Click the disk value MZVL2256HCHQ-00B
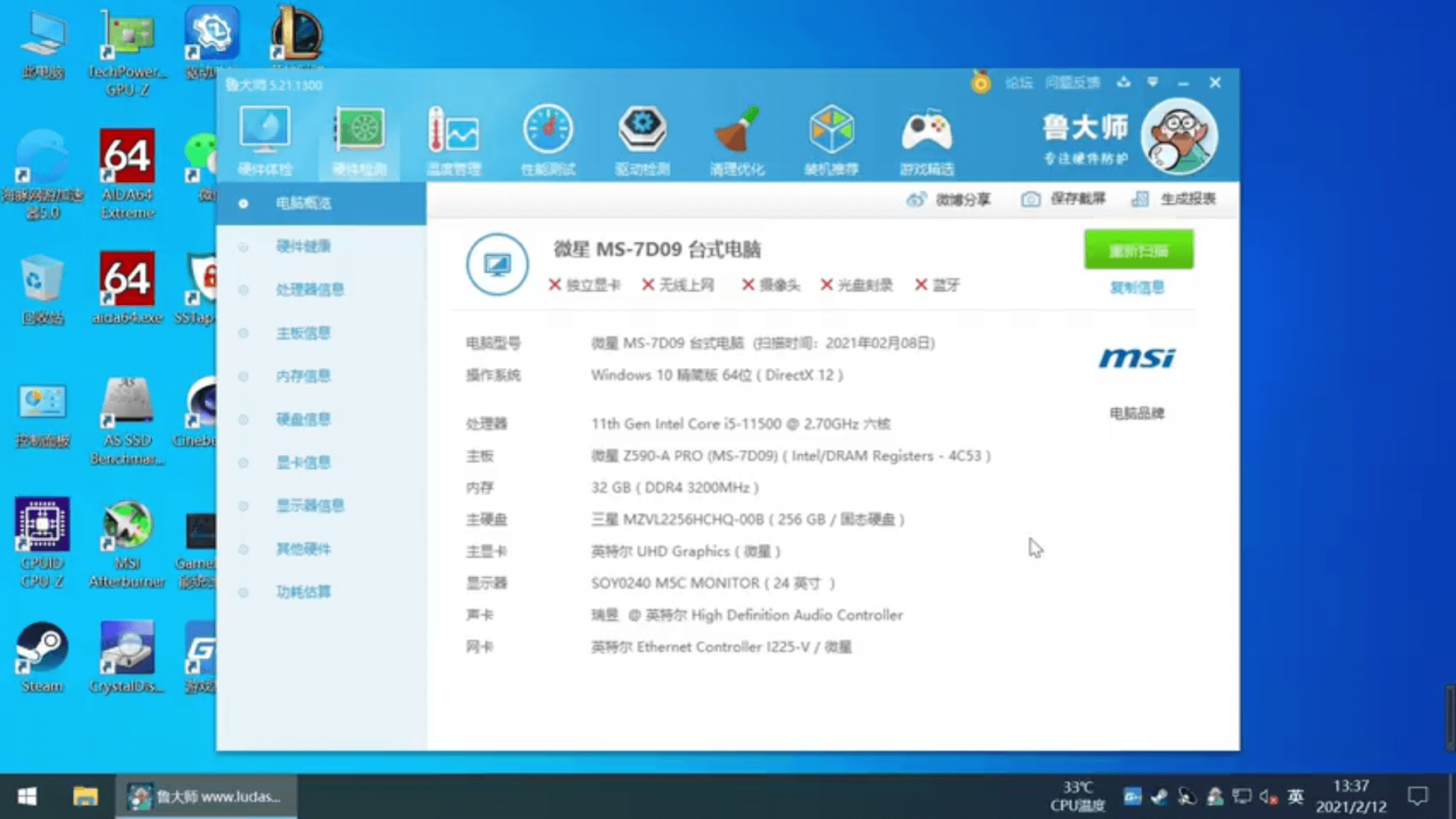 (x=747, y=520)
